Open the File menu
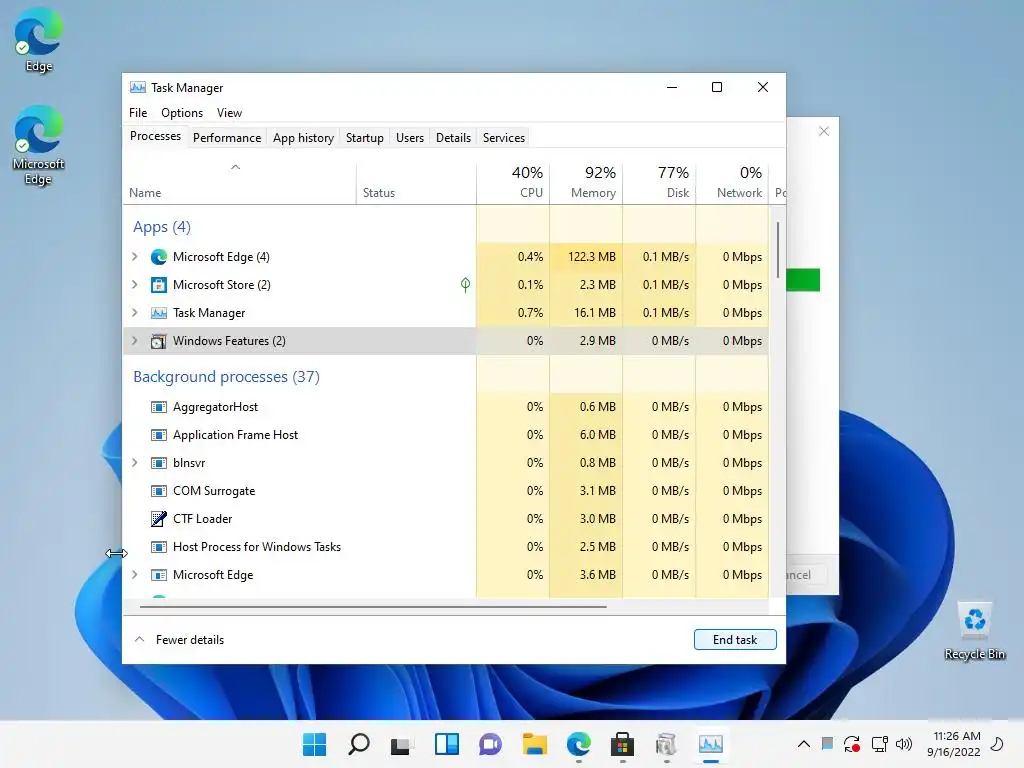 point(138,113)
